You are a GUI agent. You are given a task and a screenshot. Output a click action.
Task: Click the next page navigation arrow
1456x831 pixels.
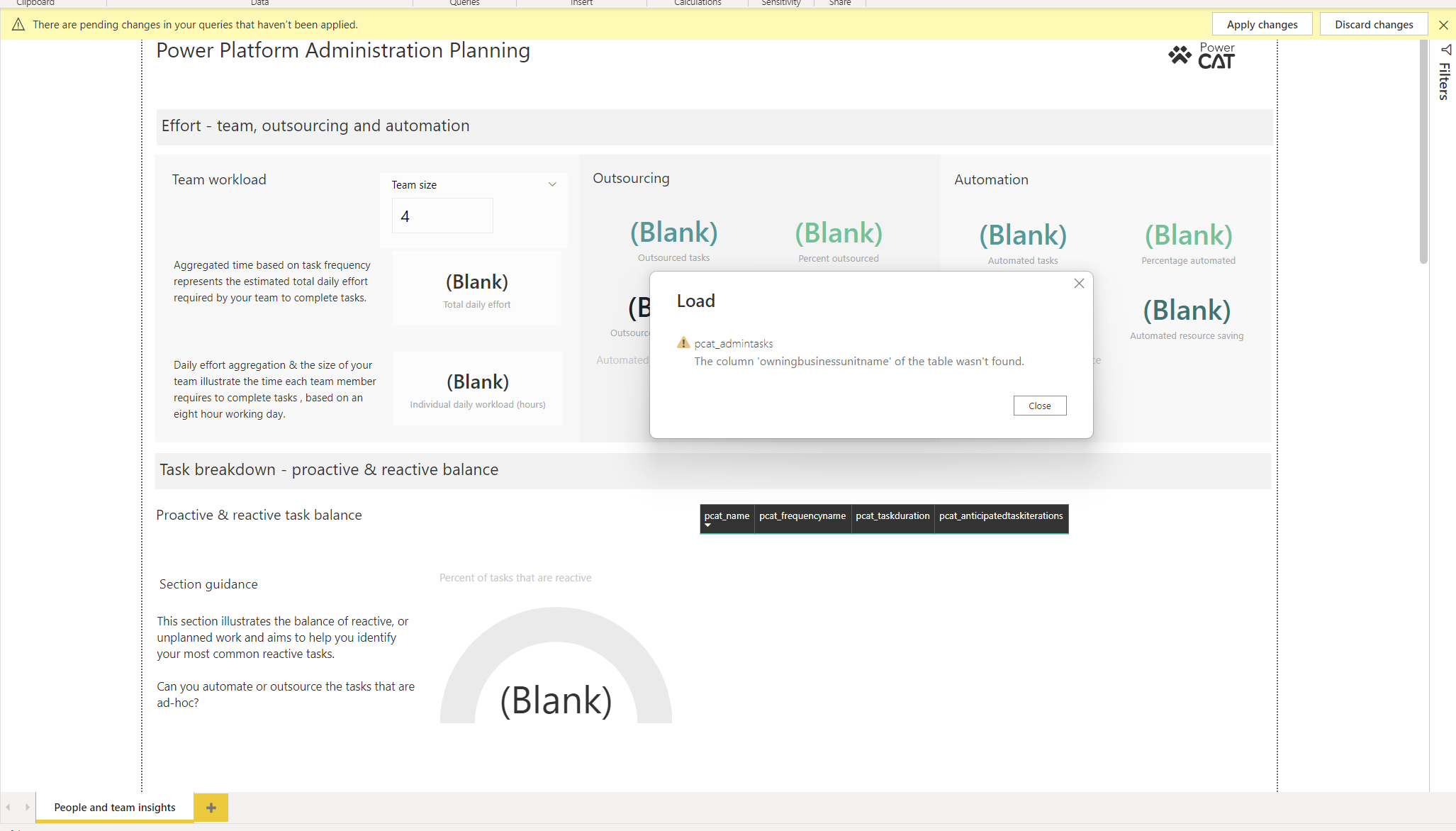[28, 807]
